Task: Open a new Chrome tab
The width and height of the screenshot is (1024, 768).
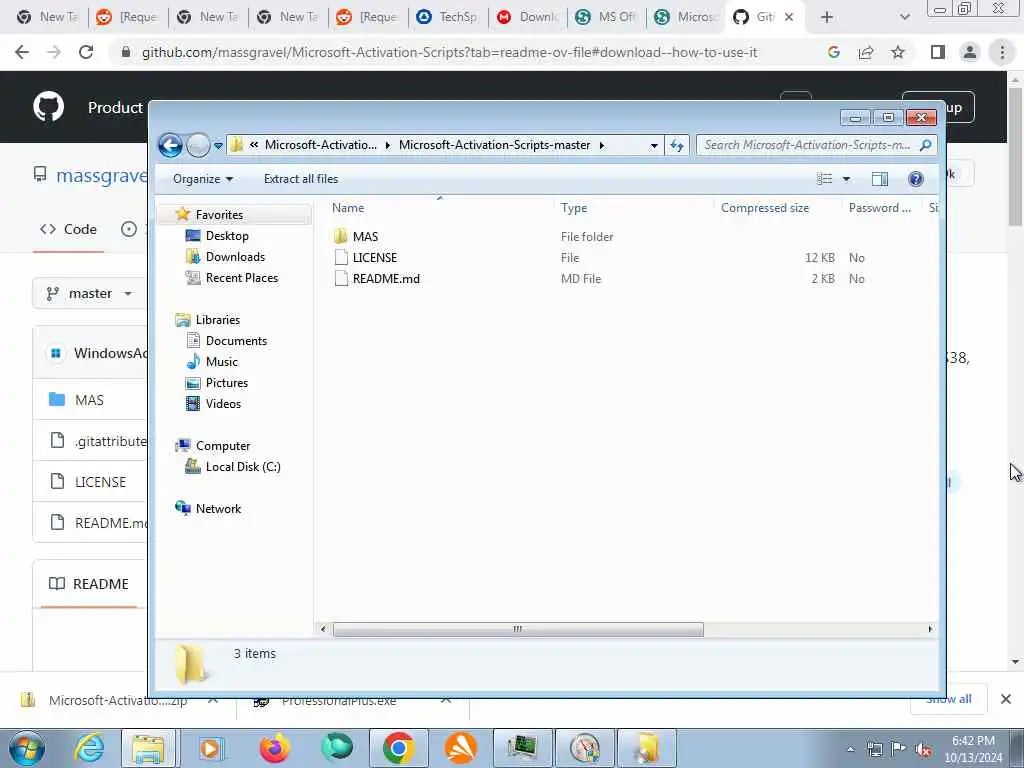Action: click(x=827, y=17)
